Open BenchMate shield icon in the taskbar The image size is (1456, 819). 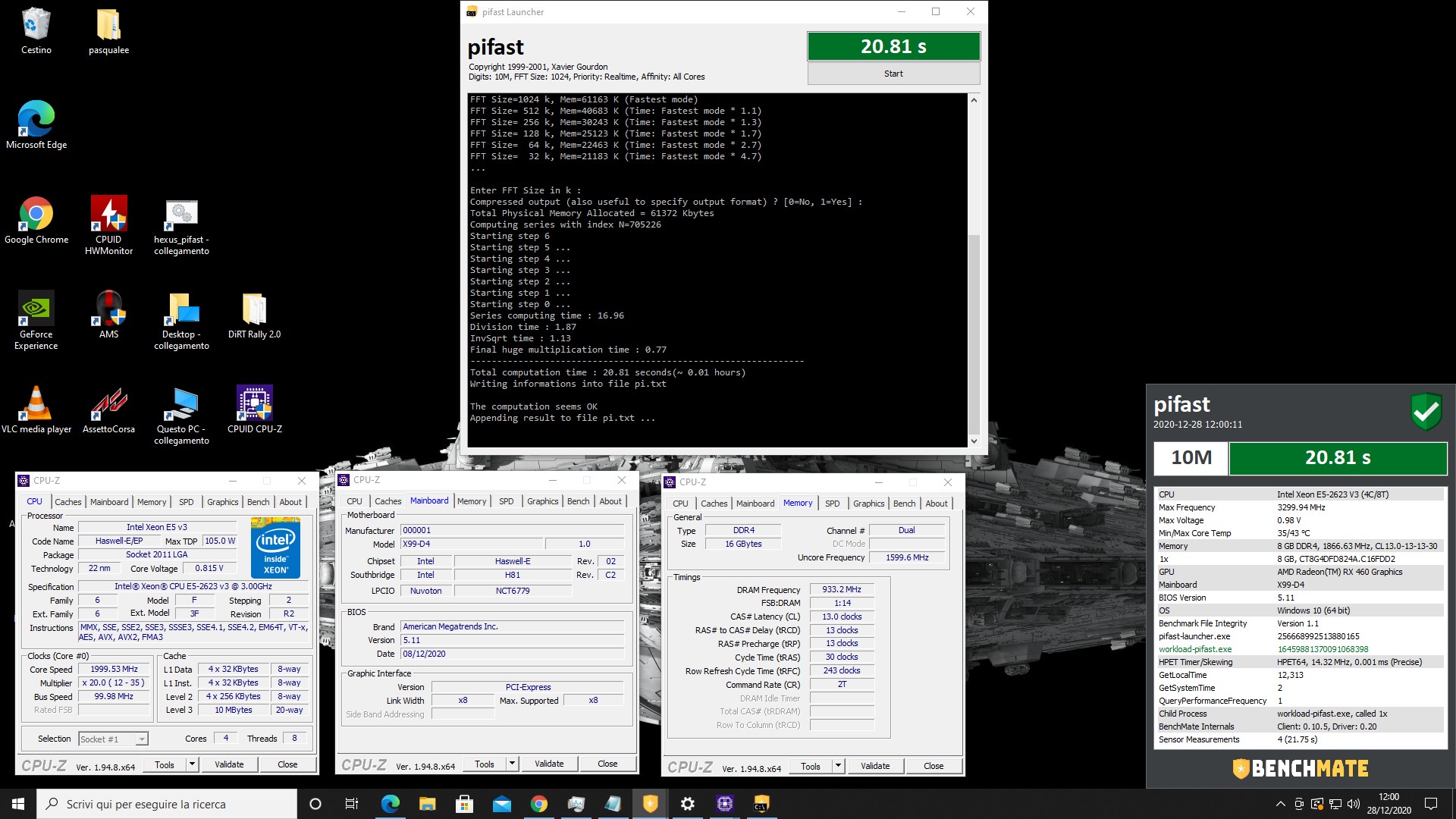(x=650, y=804)
